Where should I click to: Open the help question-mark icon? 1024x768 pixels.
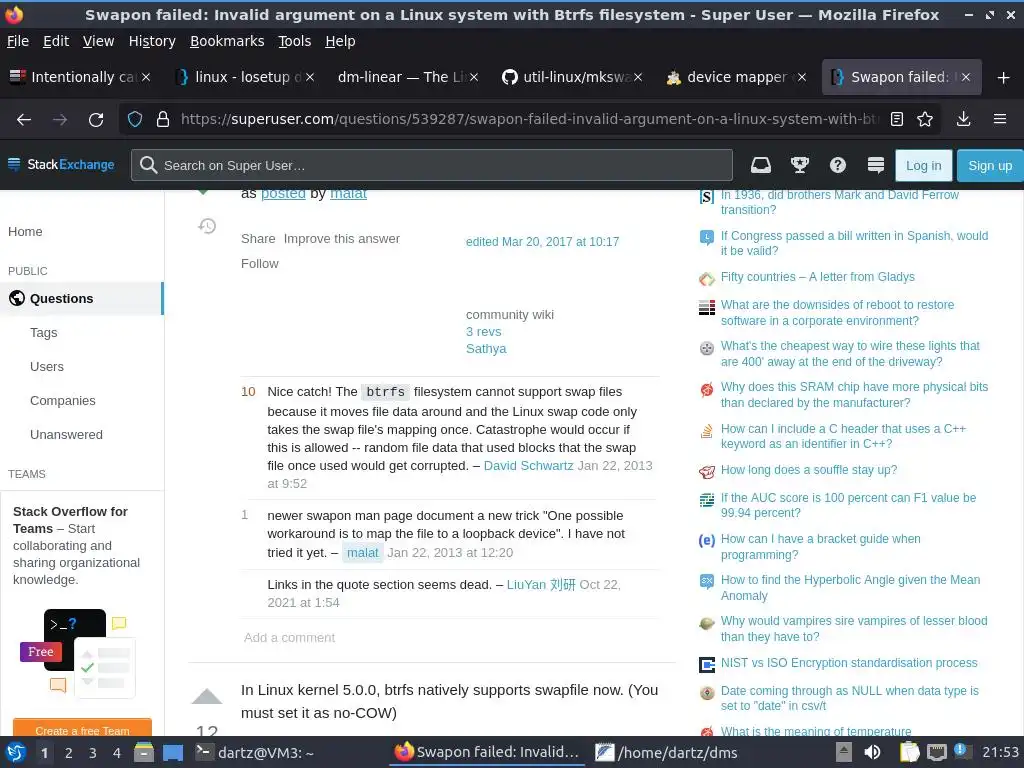(x=838, y=165)
